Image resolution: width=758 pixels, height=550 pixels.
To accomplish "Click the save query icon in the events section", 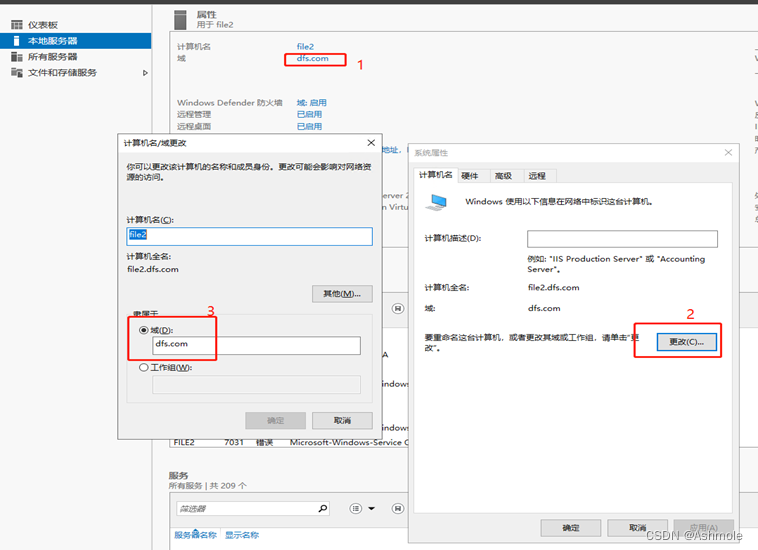I will point(398,308).
